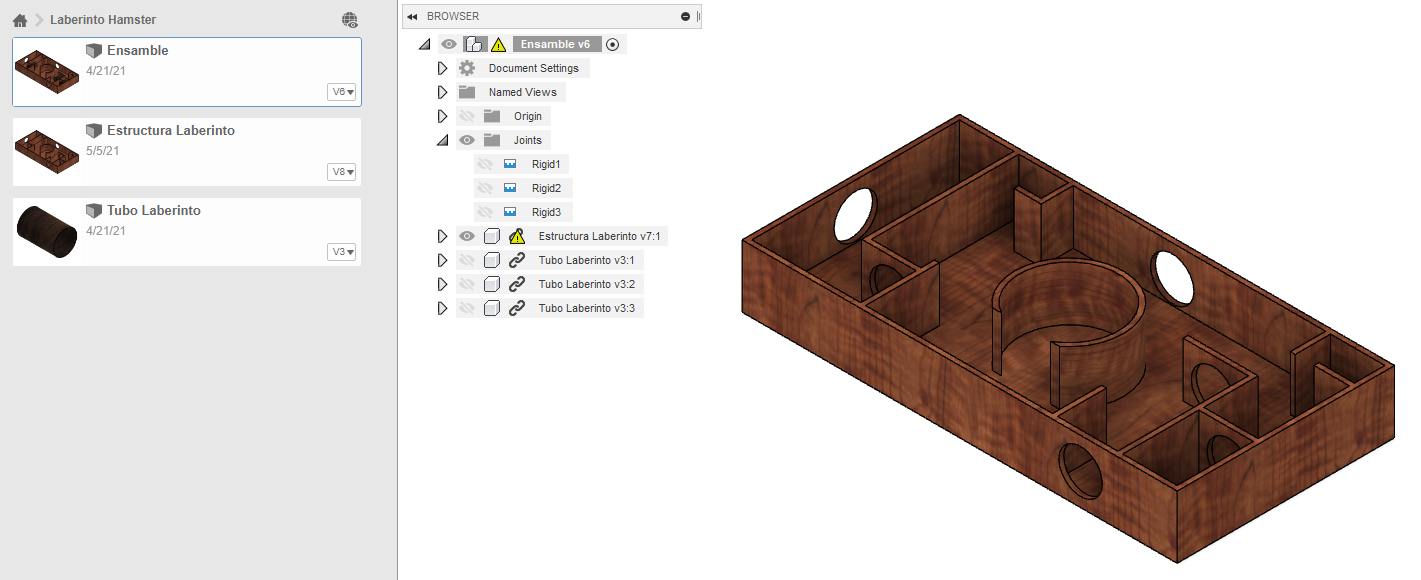Click the Named Views folder icon
Image resolution: width=1421 pixels, height=580 pixels.
[x=467, y=92]
